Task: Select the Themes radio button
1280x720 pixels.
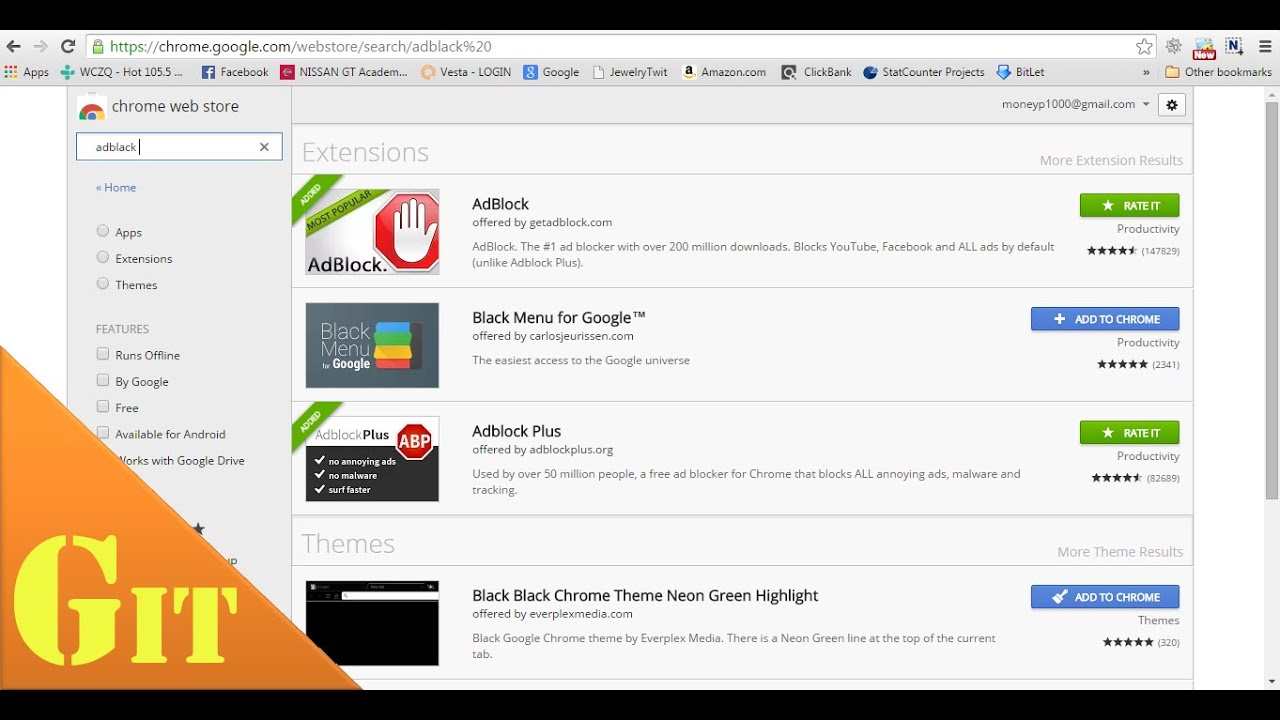Action: tap(102, 283)
